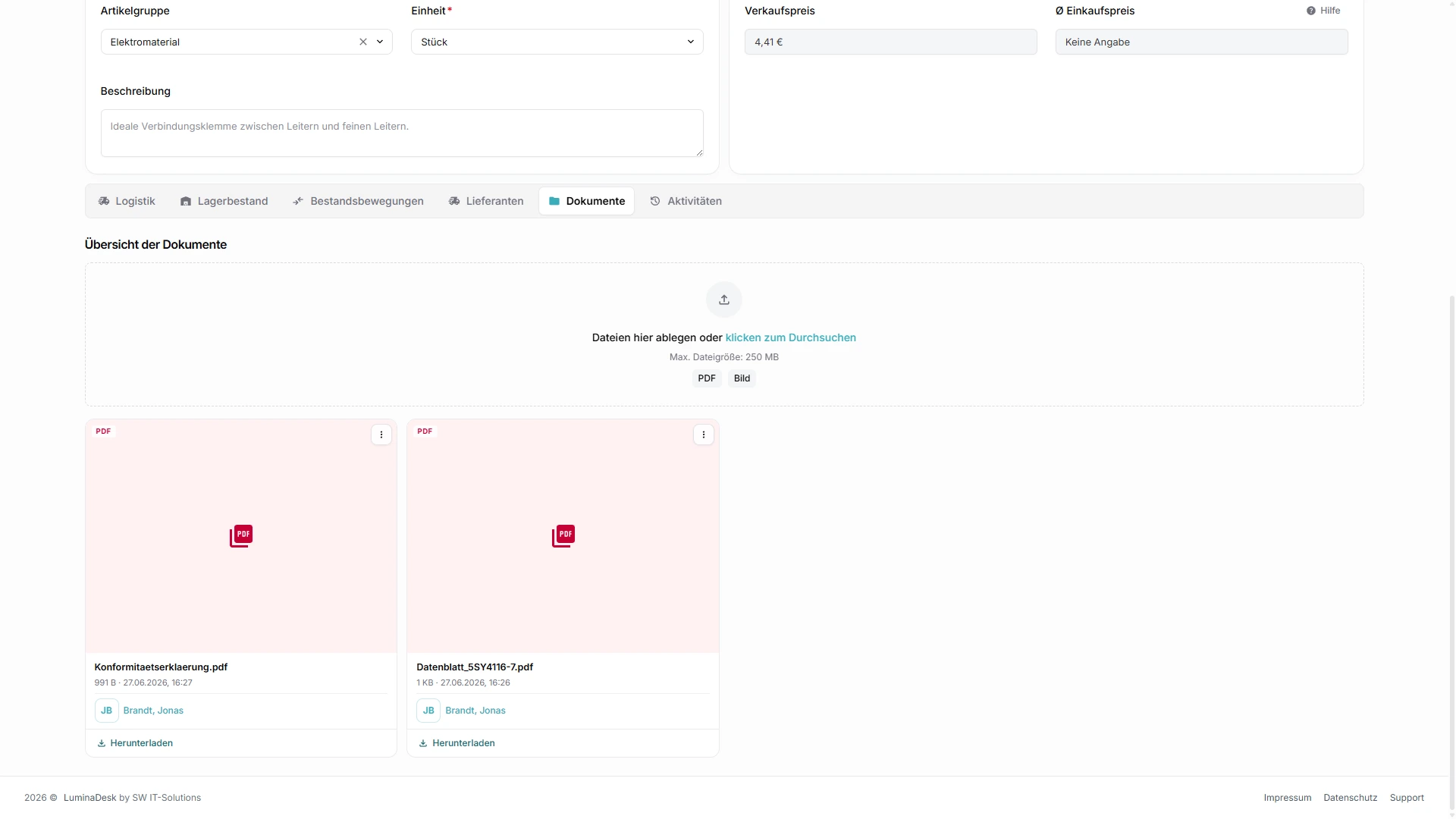1456x819 pixels.
Task: Click the PDF file type badge in the upload area
Action: point(707,378)
